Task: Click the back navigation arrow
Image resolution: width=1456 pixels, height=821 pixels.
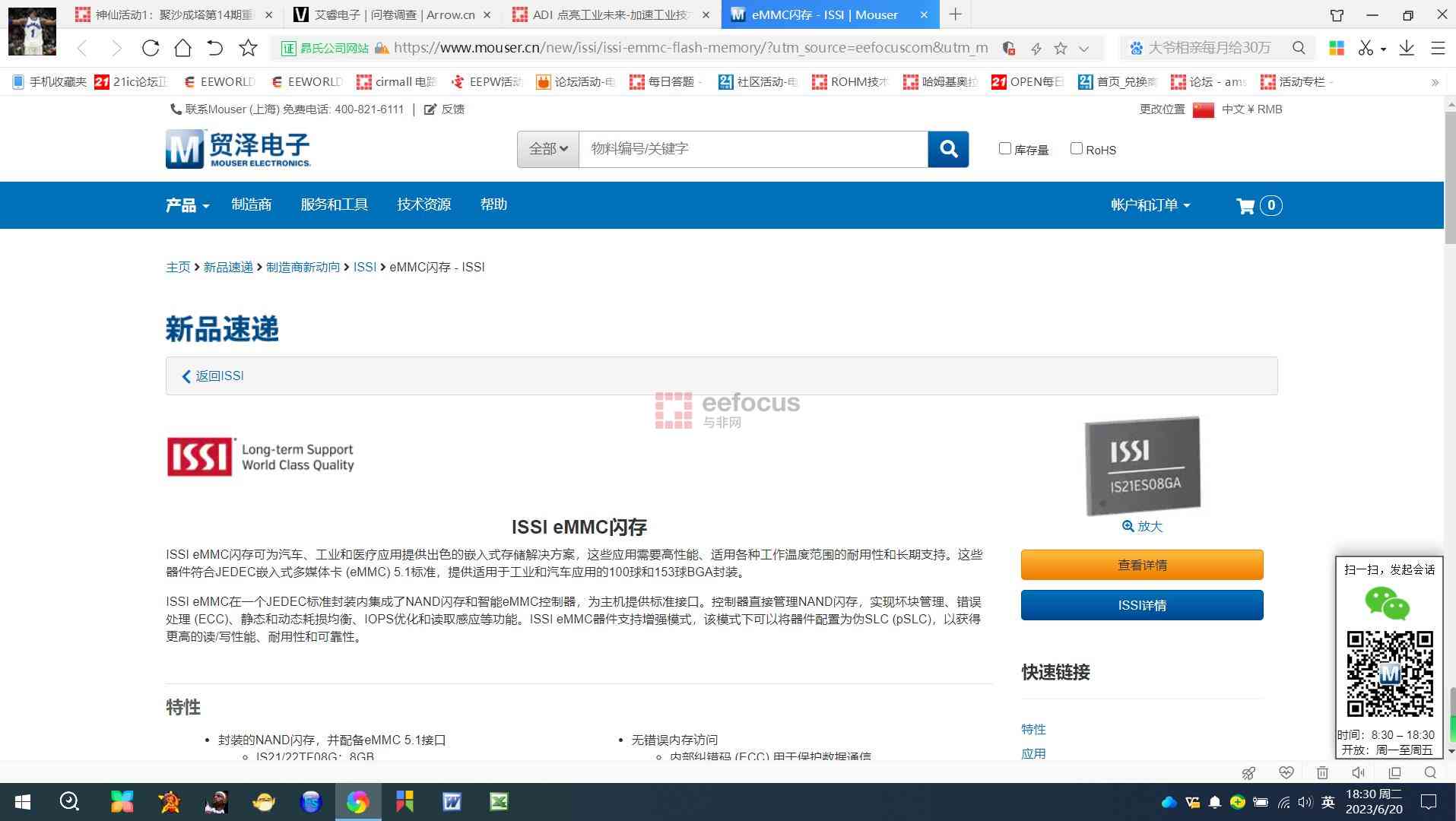Action: point(82,48)
